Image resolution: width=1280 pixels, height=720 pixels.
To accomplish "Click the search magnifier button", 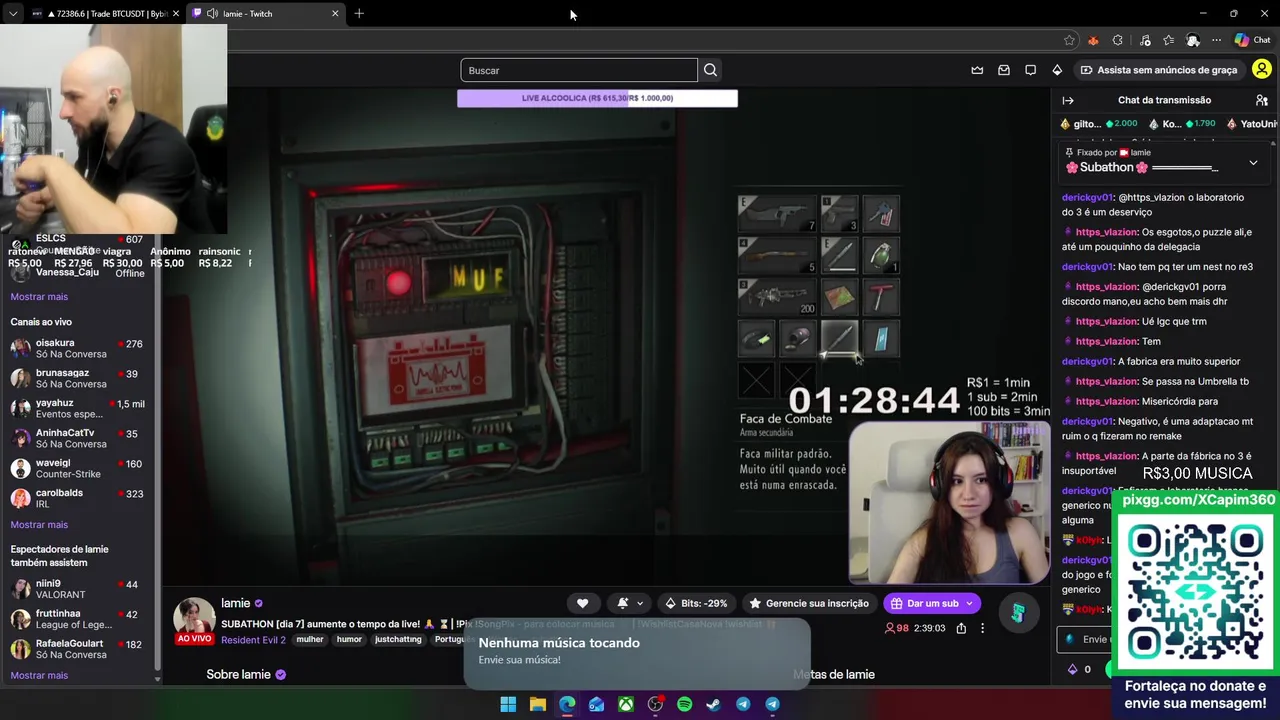I will [710, 70].
